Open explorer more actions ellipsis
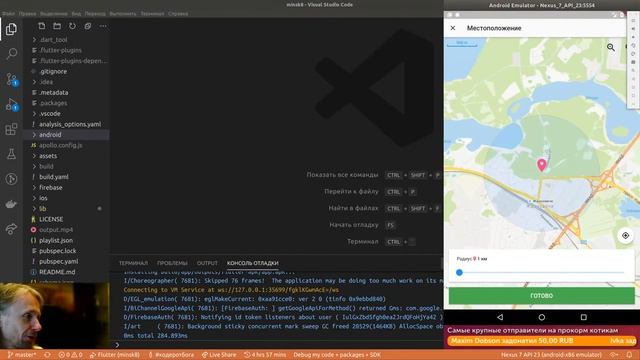The height and width of the screenshot is (360, 640). 103,26
